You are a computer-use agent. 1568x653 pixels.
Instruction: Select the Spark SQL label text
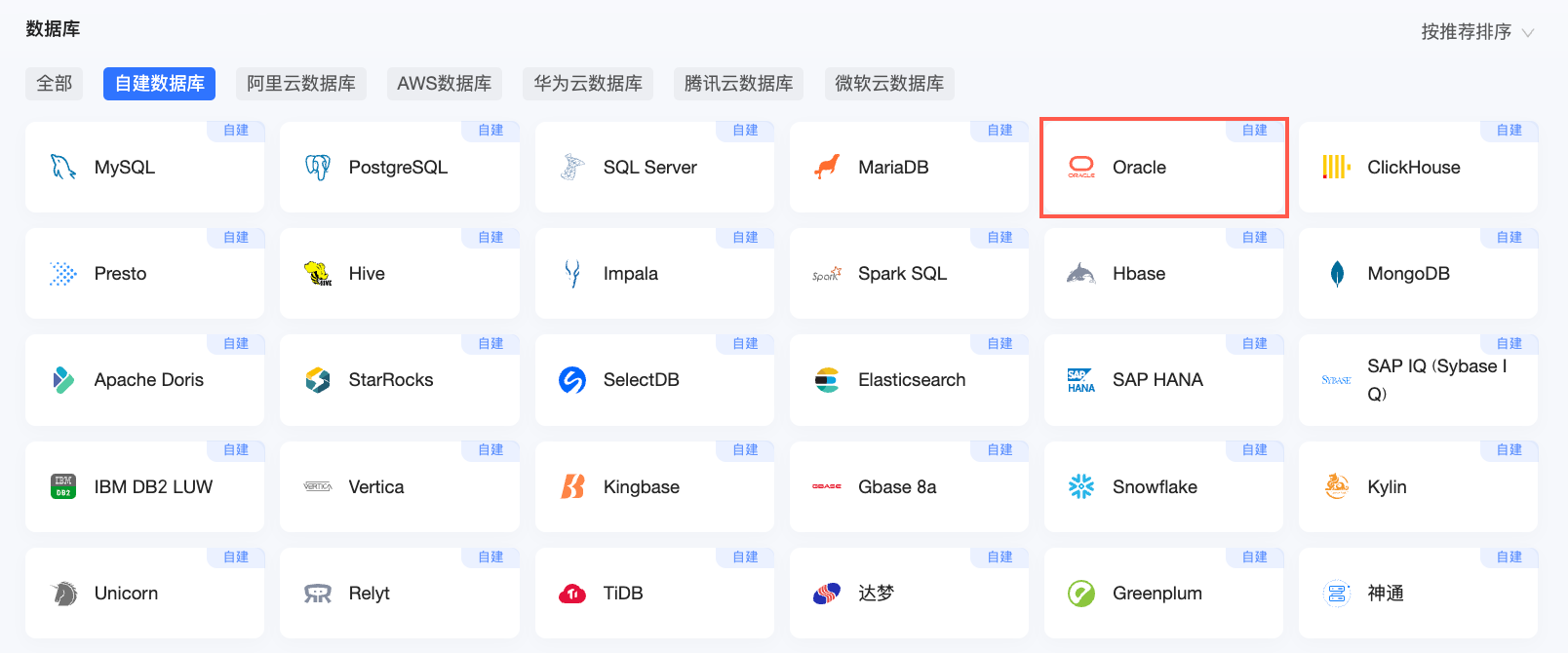point(902,274)
